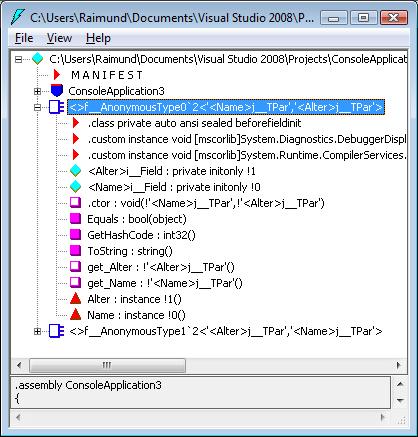Image resolution: width=418 pixels, height=437 pixels.
Task: Select the get_Alter method row
Action: [x=161, y=267]
